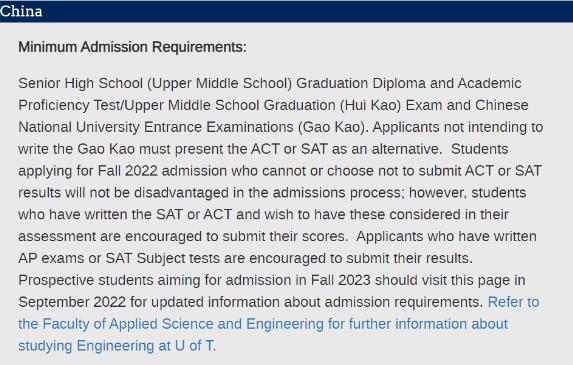Click the dark blue header bar area
The height and width of the screenshot is (365, 573).
[286, 11]
